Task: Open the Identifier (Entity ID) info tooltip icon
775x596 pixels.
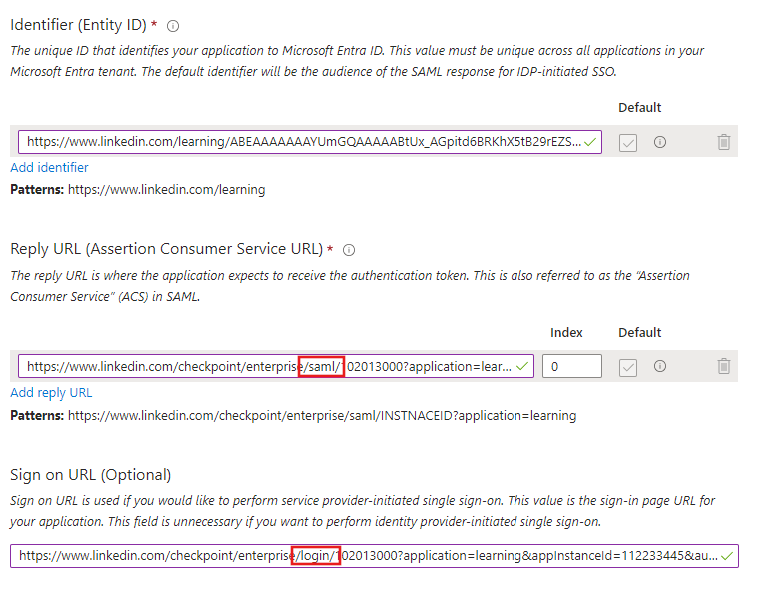Action: point(172,26)
